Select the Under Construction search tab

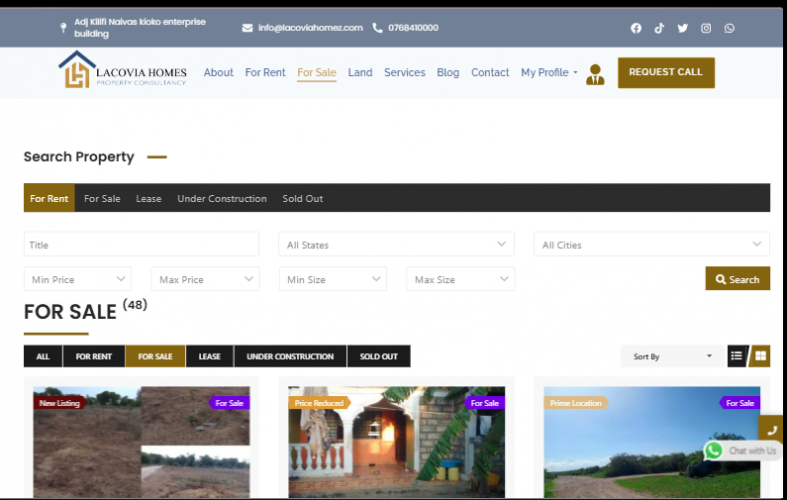[222, 198]
